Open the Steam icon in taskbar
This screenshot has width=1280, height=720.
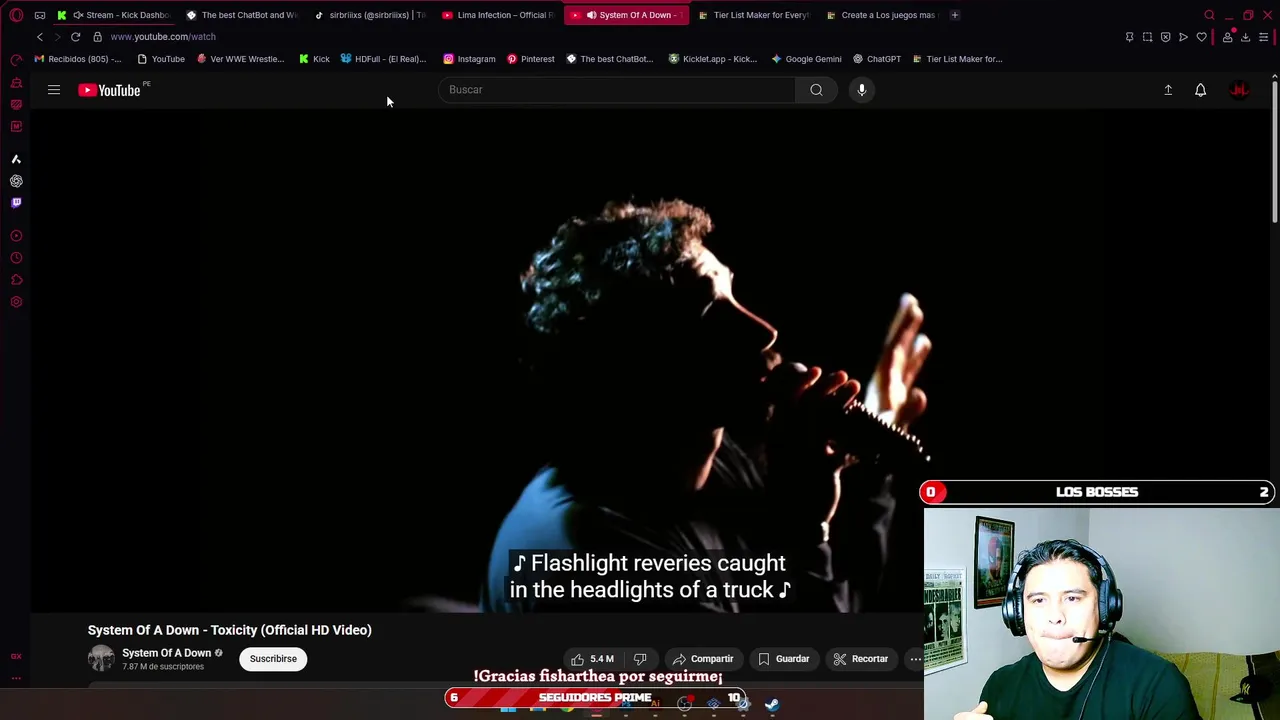[772, 704]
